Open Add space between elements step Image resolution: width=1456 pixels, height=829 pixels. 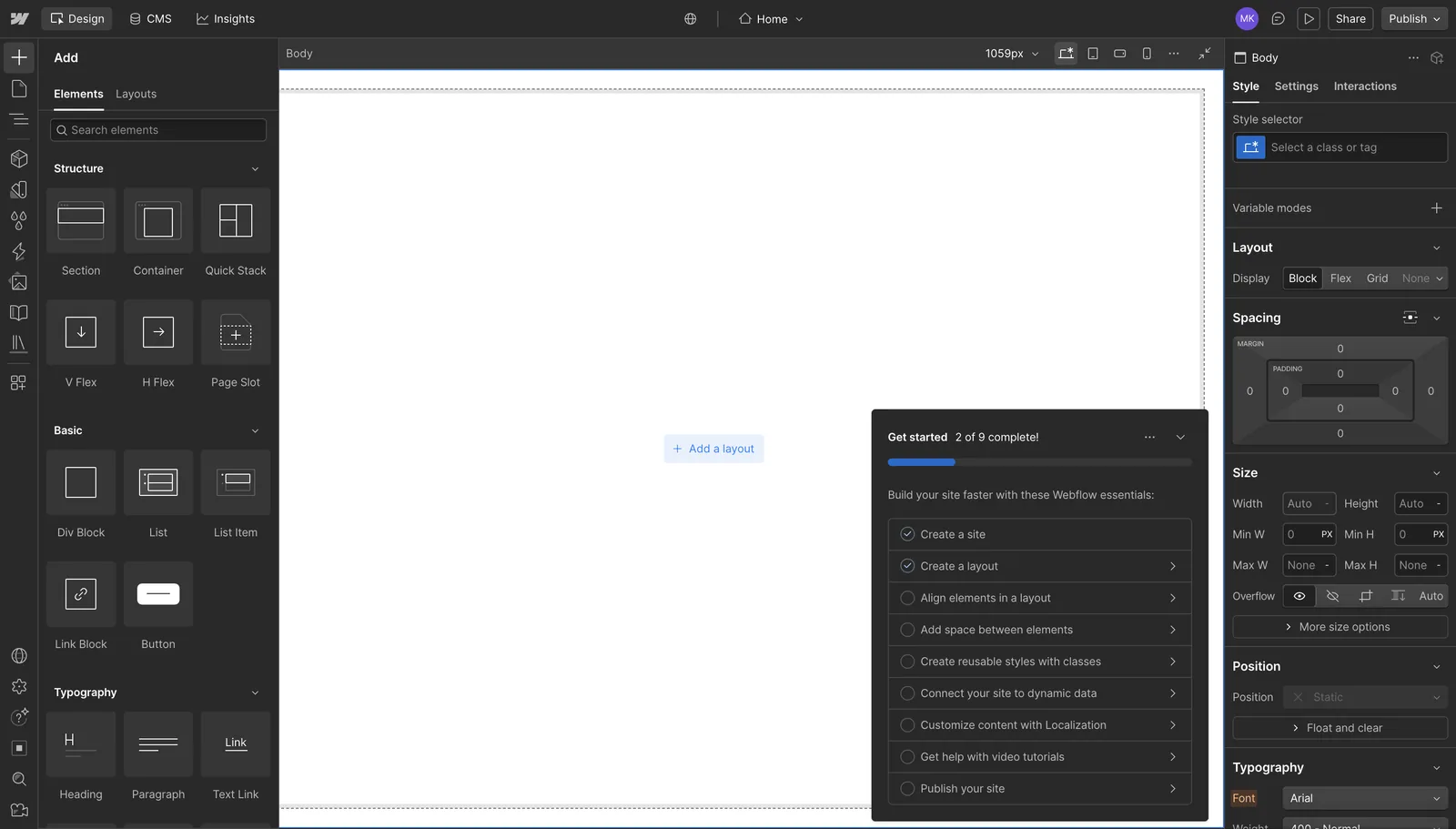(1039, 630)
